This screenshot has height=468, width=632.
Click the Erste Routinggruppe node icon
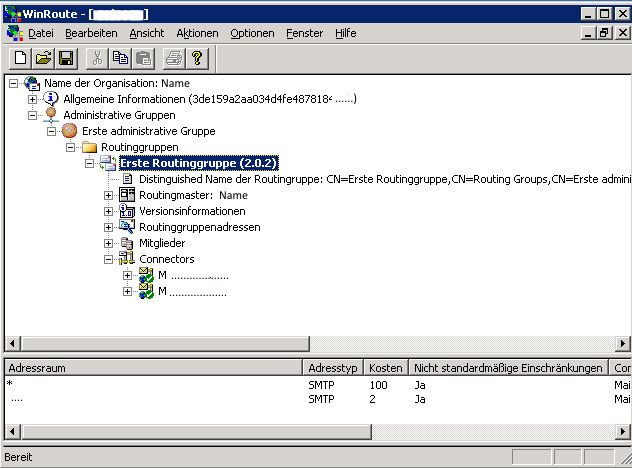click(108, 163)
